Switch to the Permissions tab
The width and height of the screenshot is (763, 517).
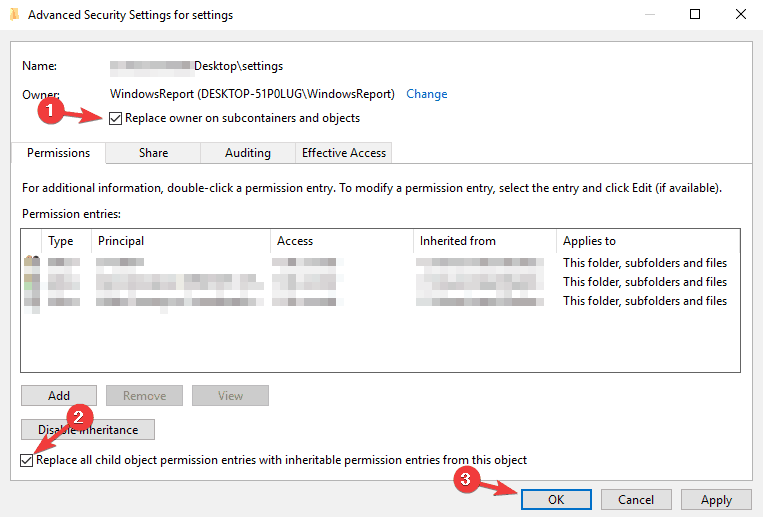pyautogui.click(x=58, y=153)
